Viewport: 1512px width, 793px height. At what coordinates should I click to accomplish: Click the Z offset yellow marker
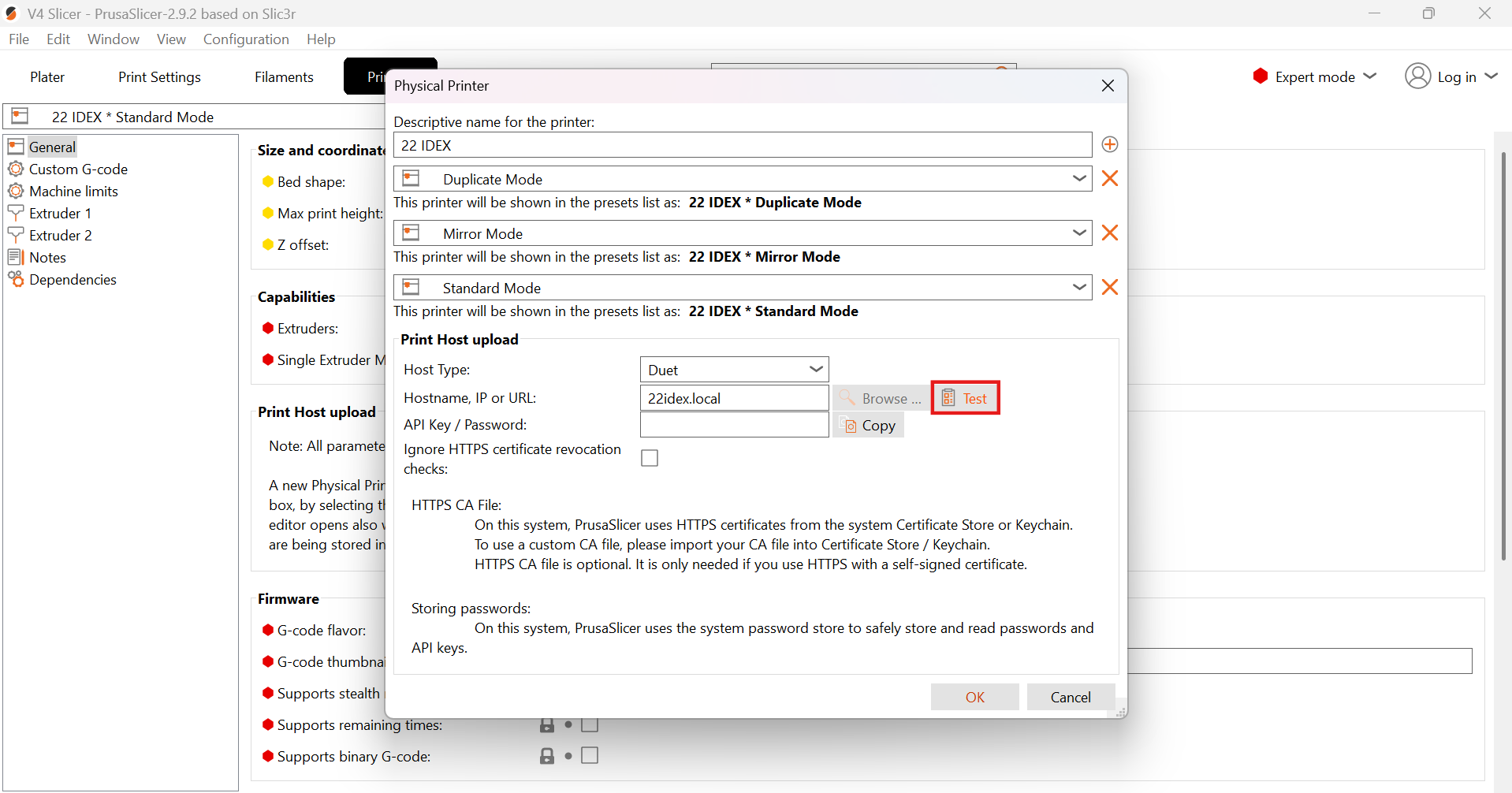click(x=268, y=244)
